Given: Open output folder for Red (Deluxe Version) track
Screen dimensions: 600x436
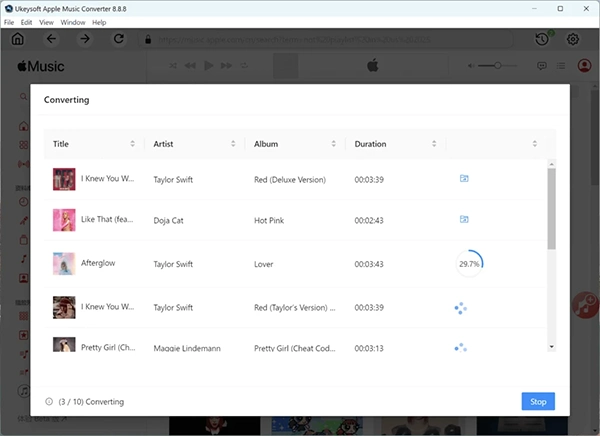Looking at the screenshot, I should 464,179.
